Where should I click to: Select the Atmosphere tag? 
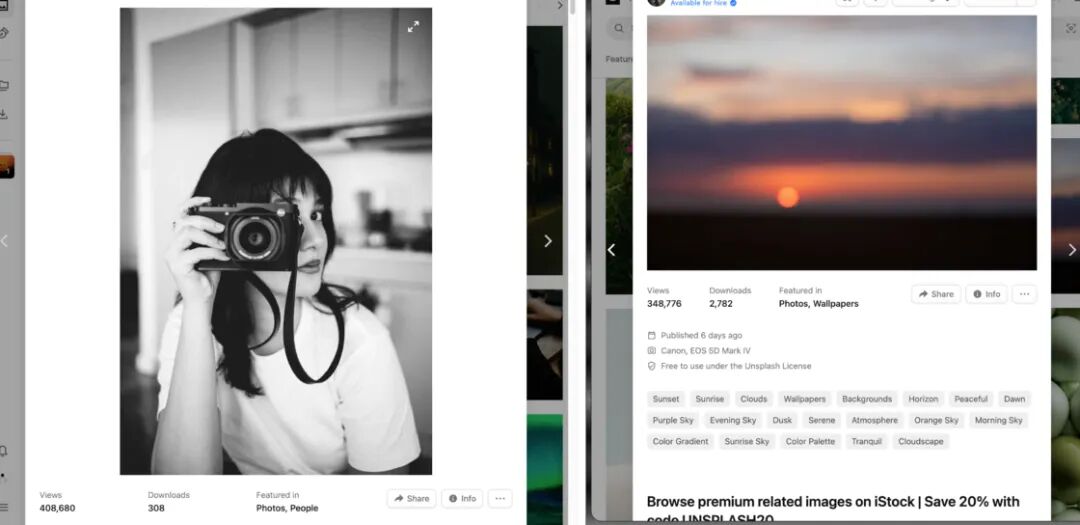coord(875,420)
